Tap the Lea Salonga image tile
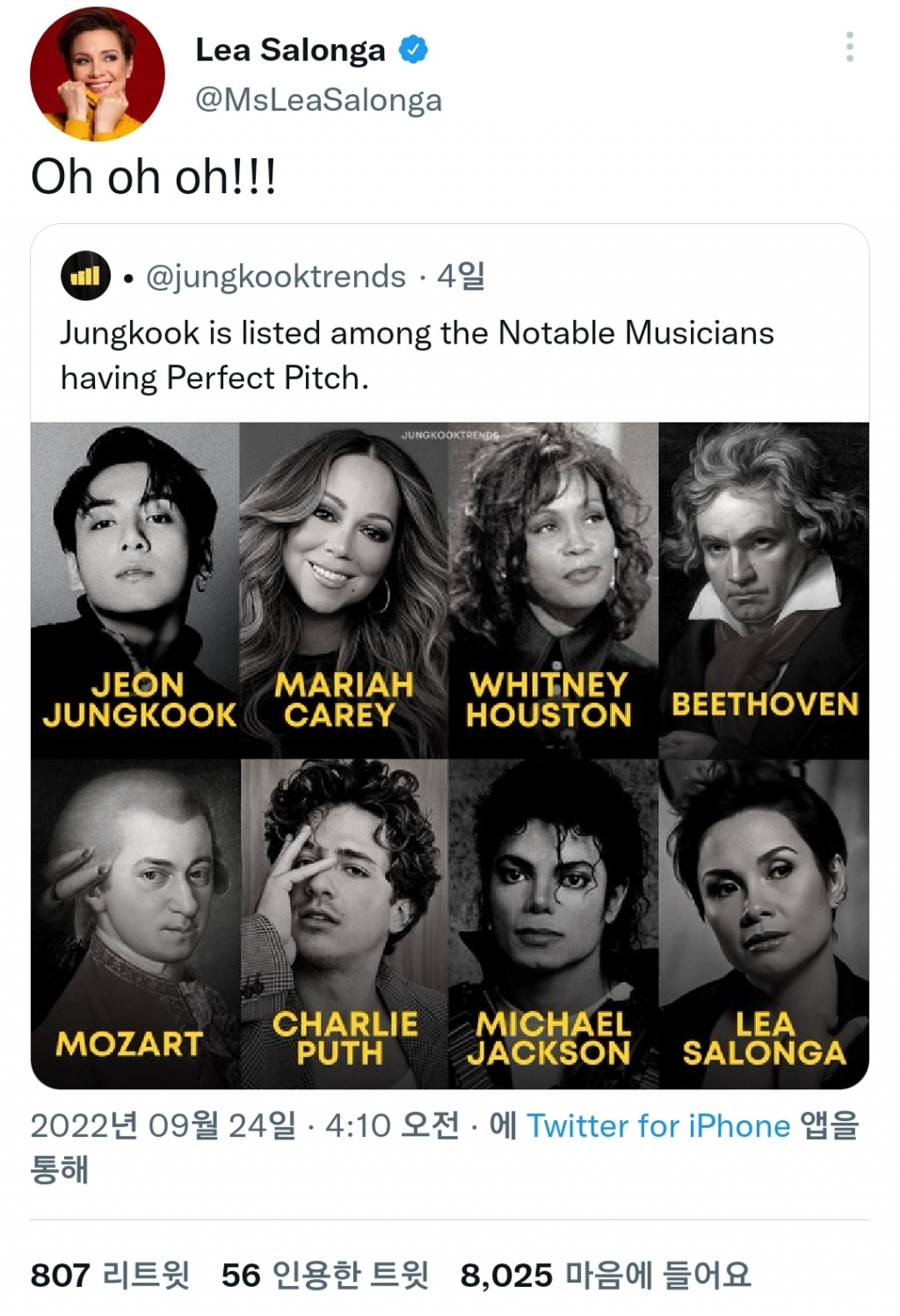 (764, 922)
